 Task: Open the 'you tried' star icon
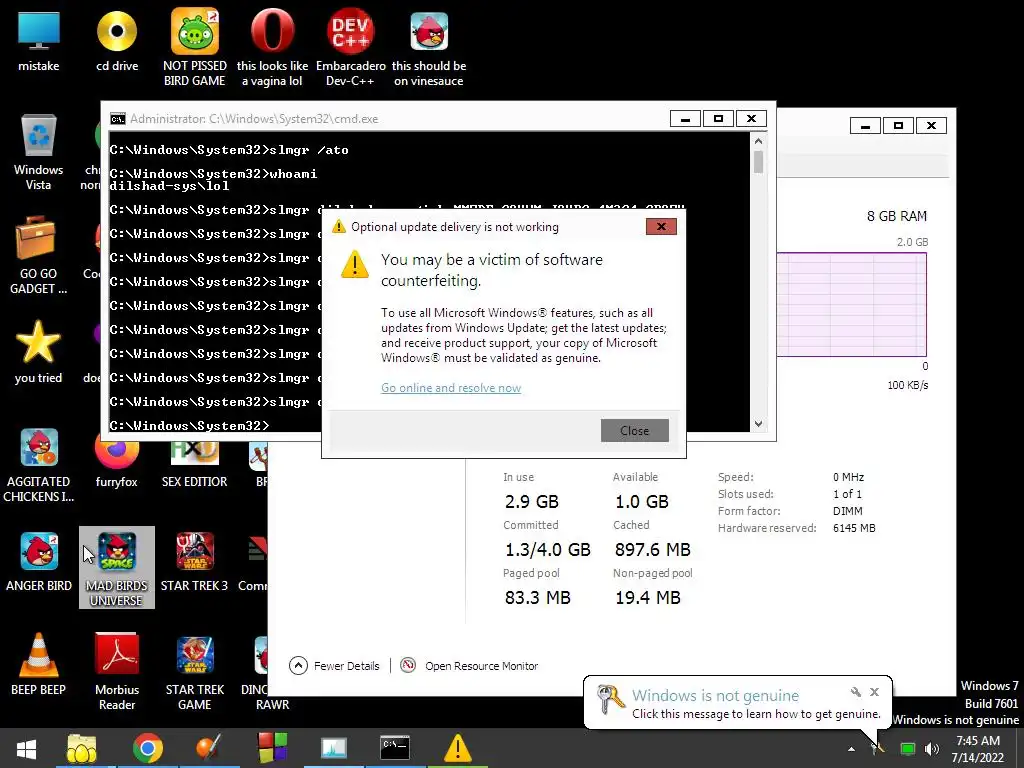(x=39, y=353)
